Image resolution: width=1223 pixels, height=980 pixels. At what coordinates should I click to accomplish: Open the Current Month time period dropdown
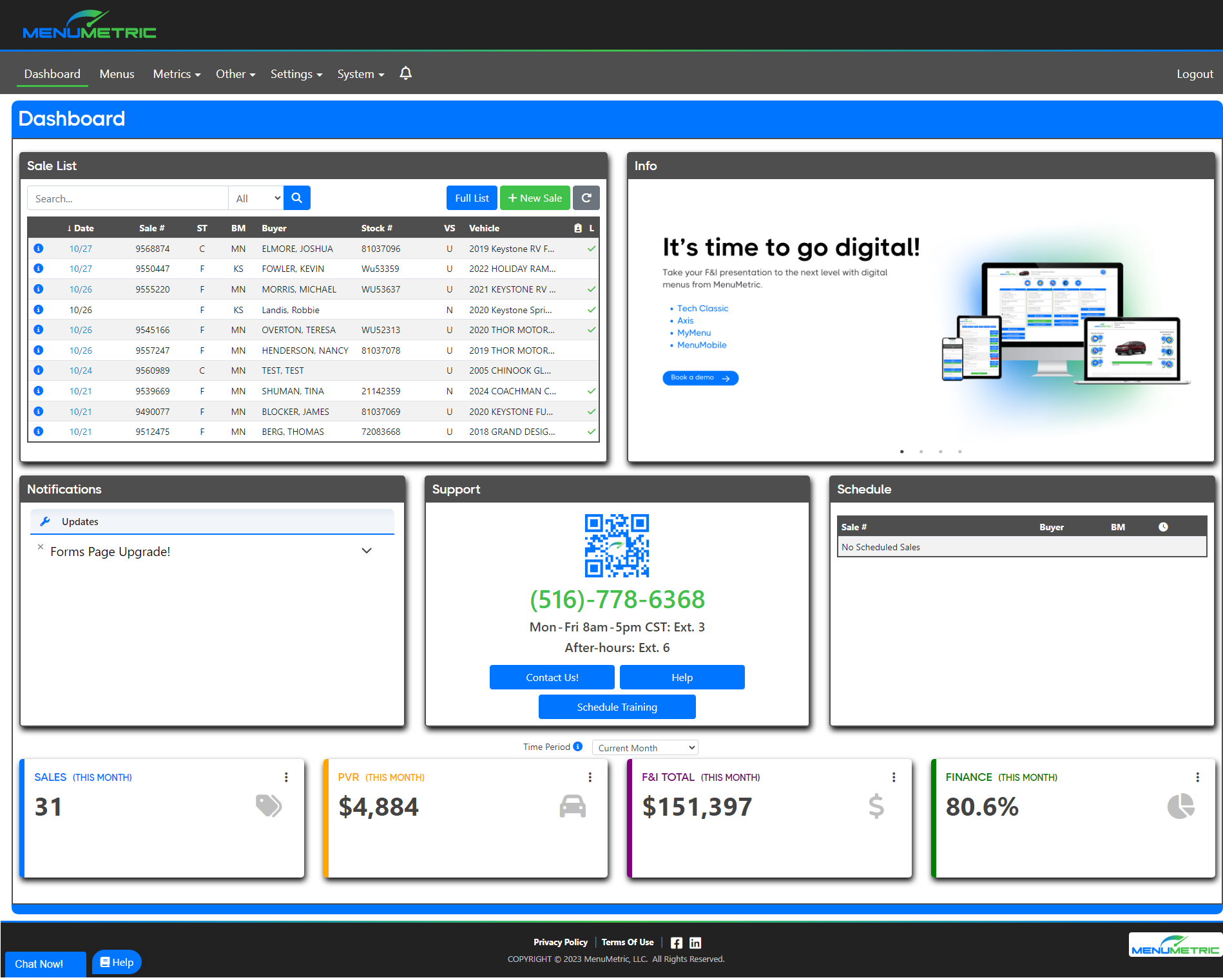644,747
